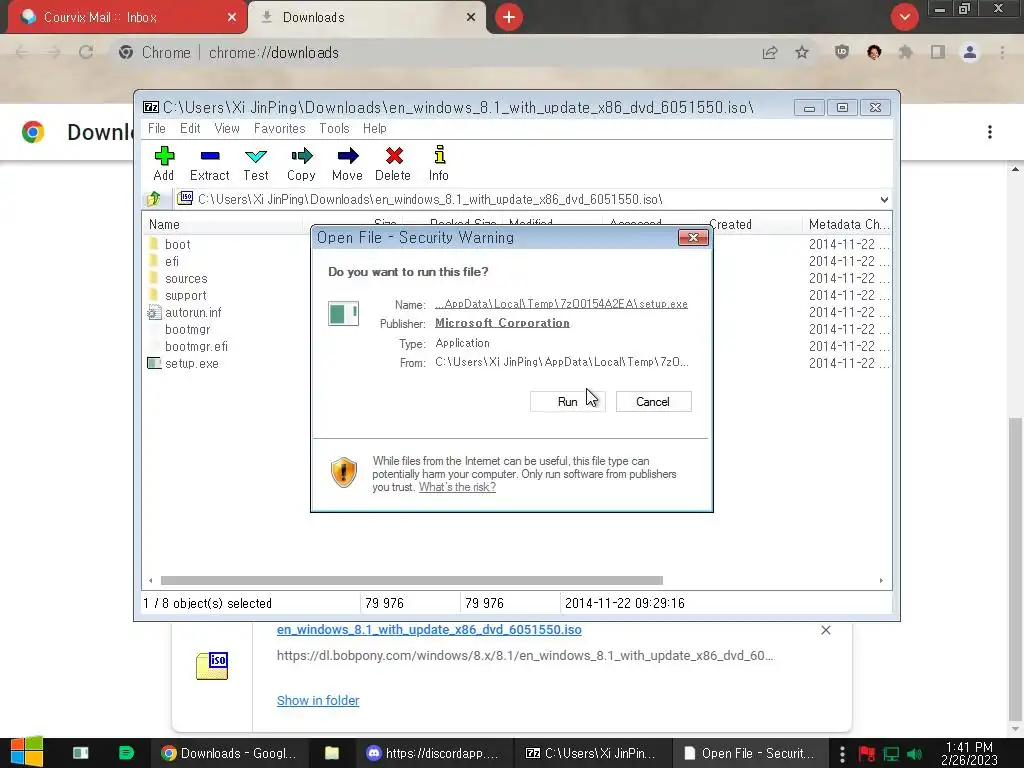The width and height of the screenshot is (1024, 768).
Task: Click Run in the Security Warning dialog
Action: [x=568, y=402]
